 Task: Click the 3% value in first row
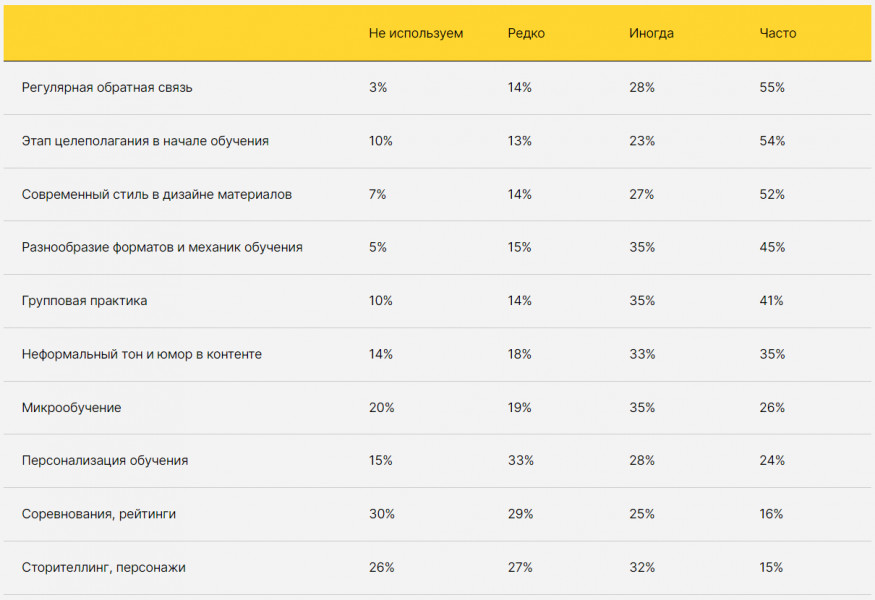click(377, 88)
